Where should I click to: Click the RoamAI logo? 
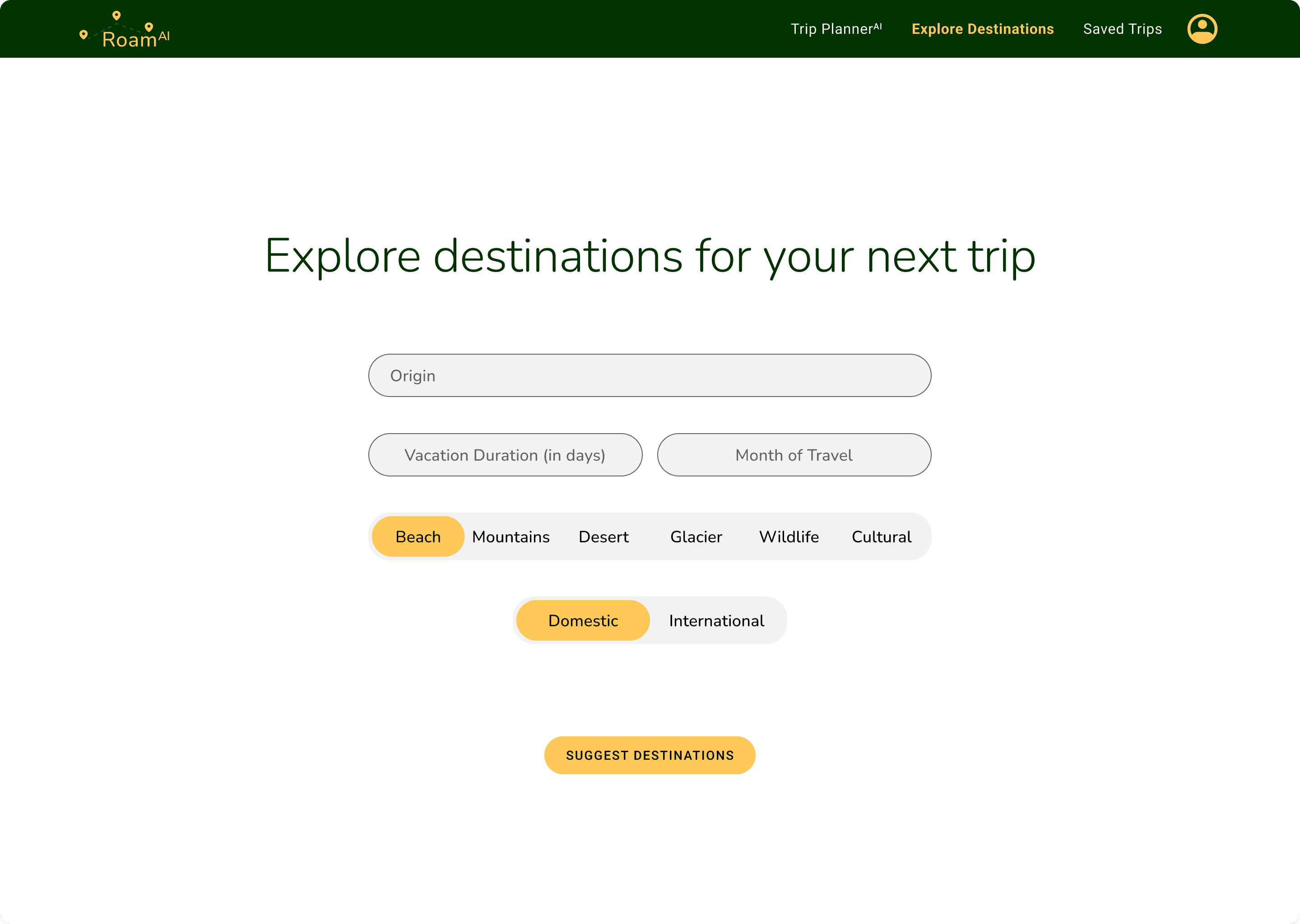(x=129, y=38)
